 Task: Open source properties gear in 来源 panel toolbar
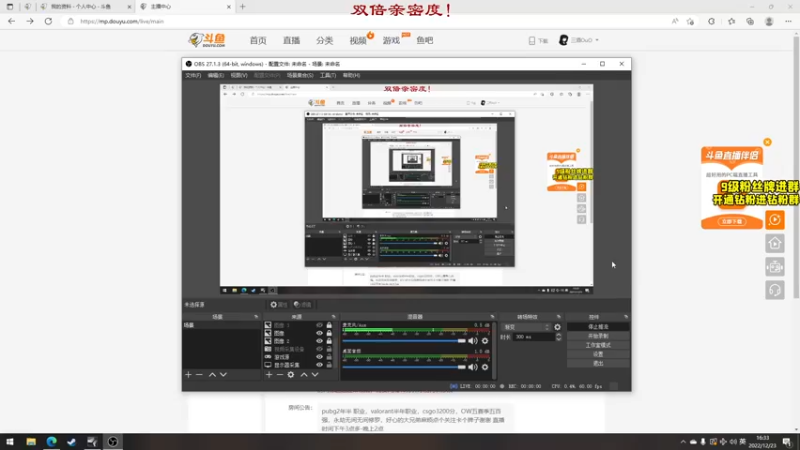[x=291, y=374]
